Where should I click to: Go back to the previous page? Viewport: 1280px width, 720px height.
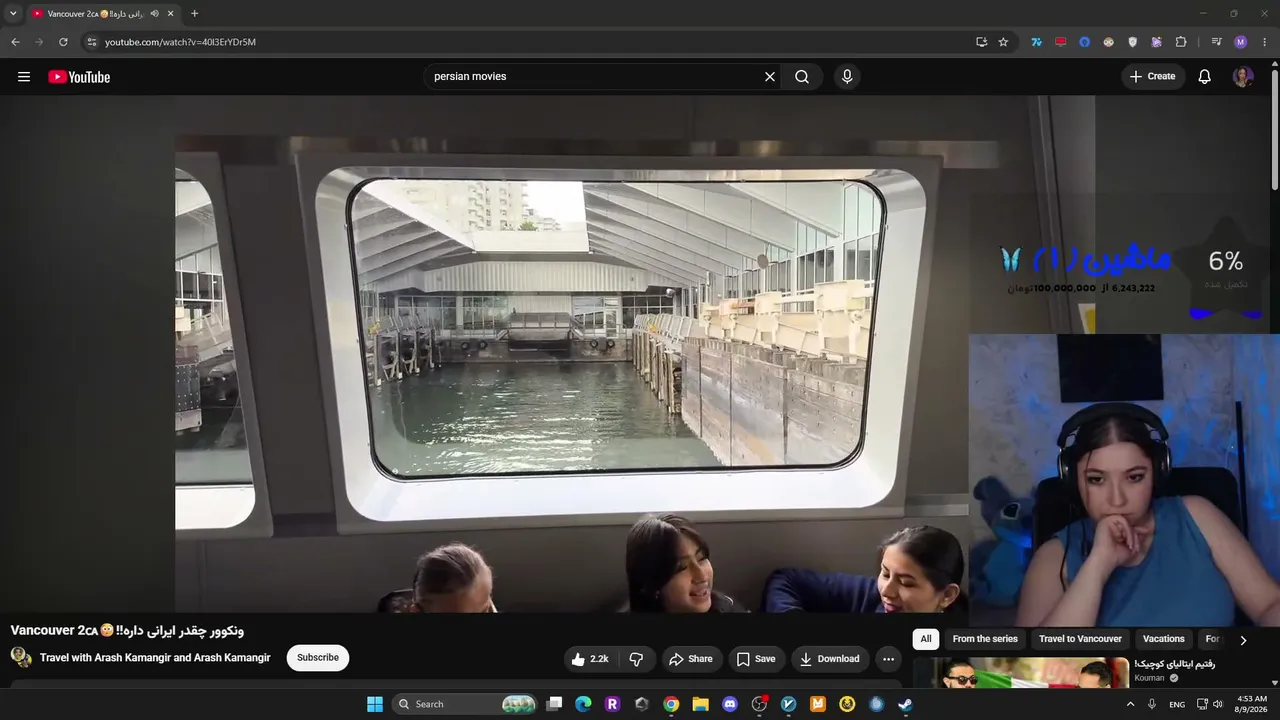pos(15,42)
